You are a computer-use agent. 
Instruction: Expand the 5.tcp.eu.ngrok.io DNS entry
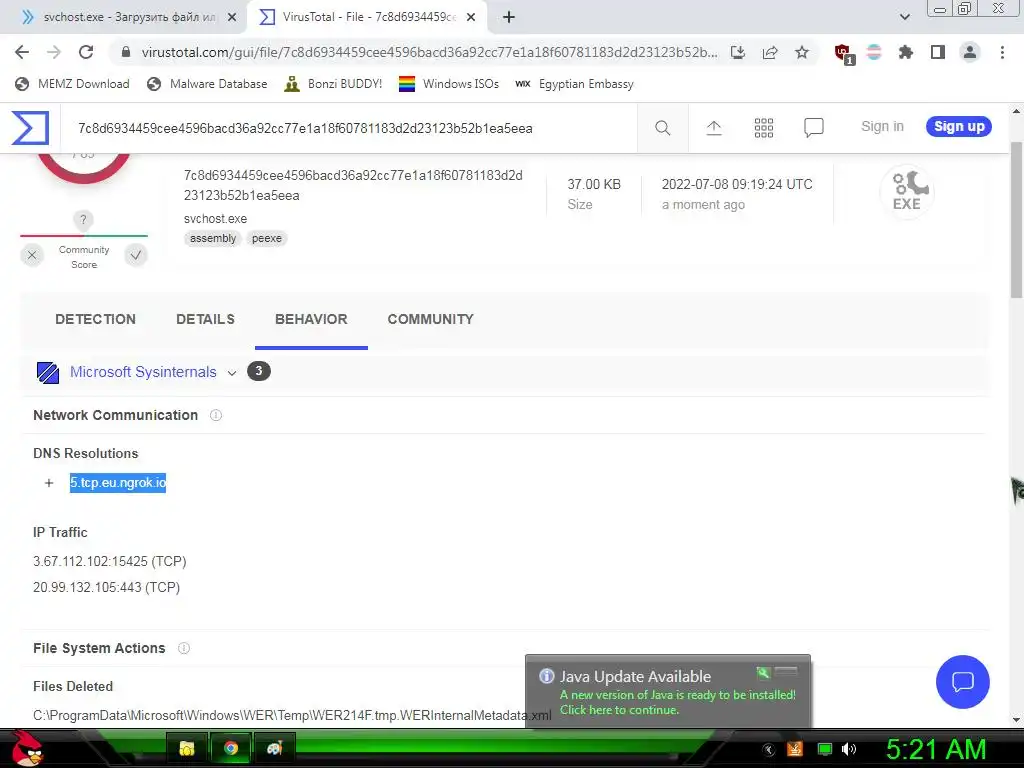pyautogui.click(x=49, y=483)
